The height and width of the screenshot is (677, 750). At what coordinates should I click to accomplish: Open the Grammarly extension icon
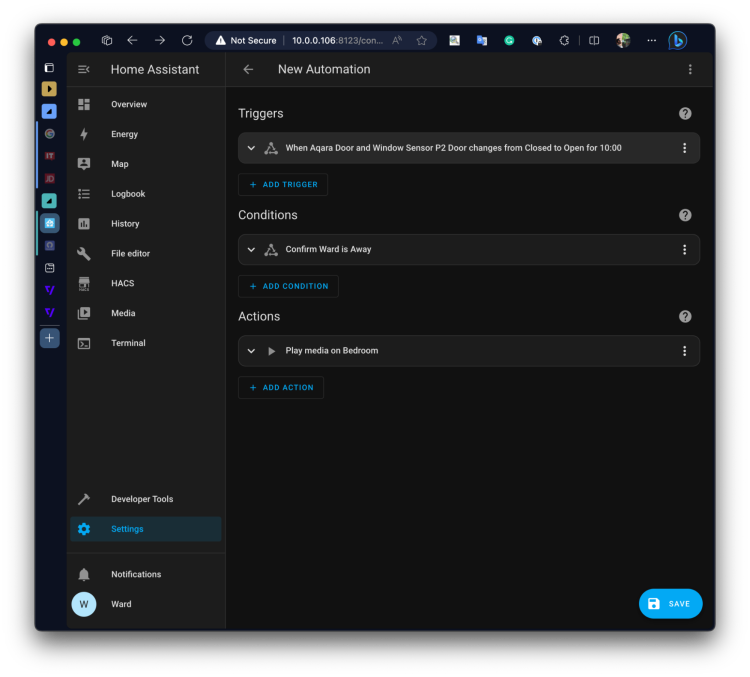pos(509,41)
